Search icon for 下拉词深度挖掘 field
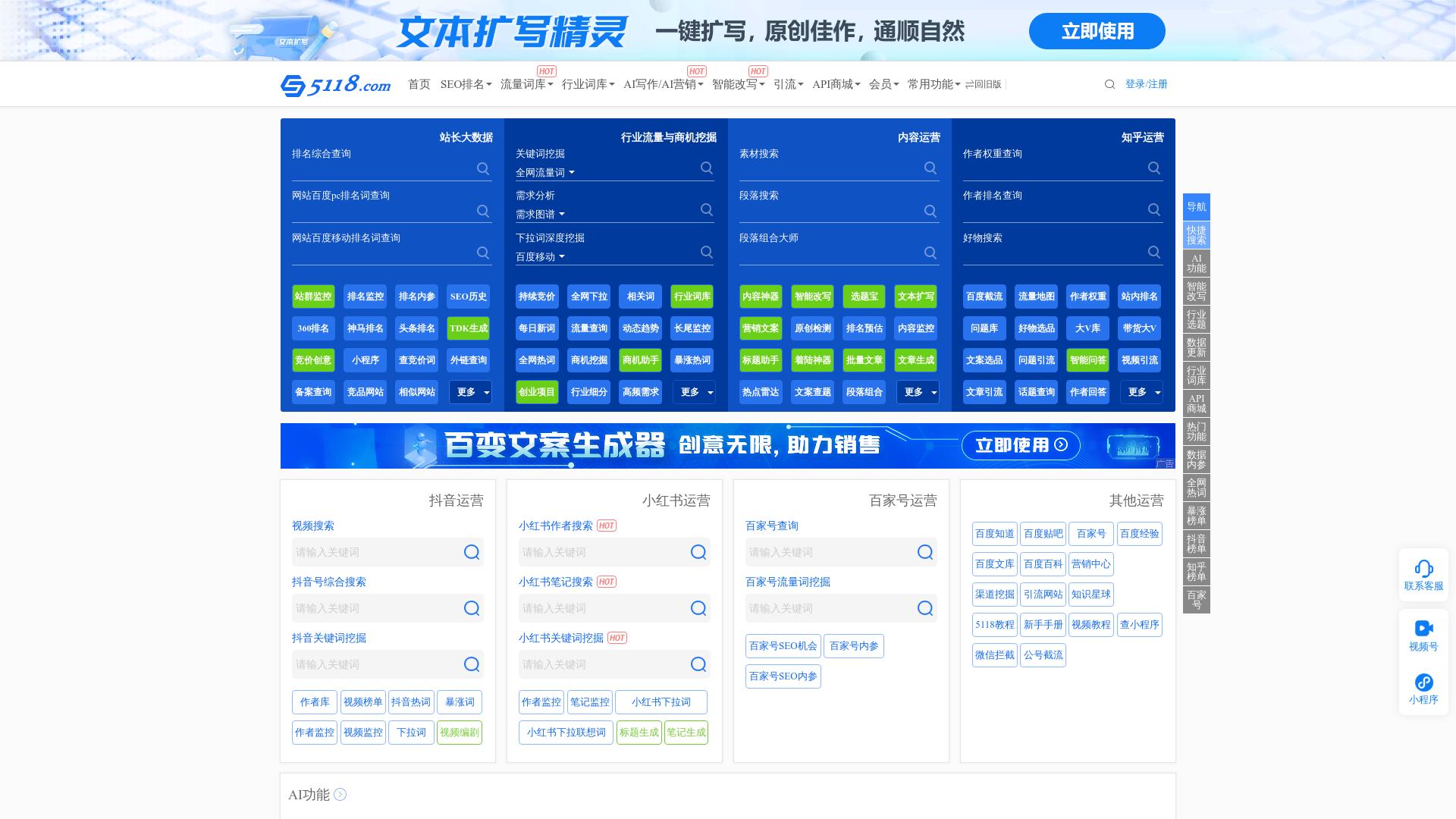The width and height of the screenshot is (1456, 819). [x=707, y=252]
